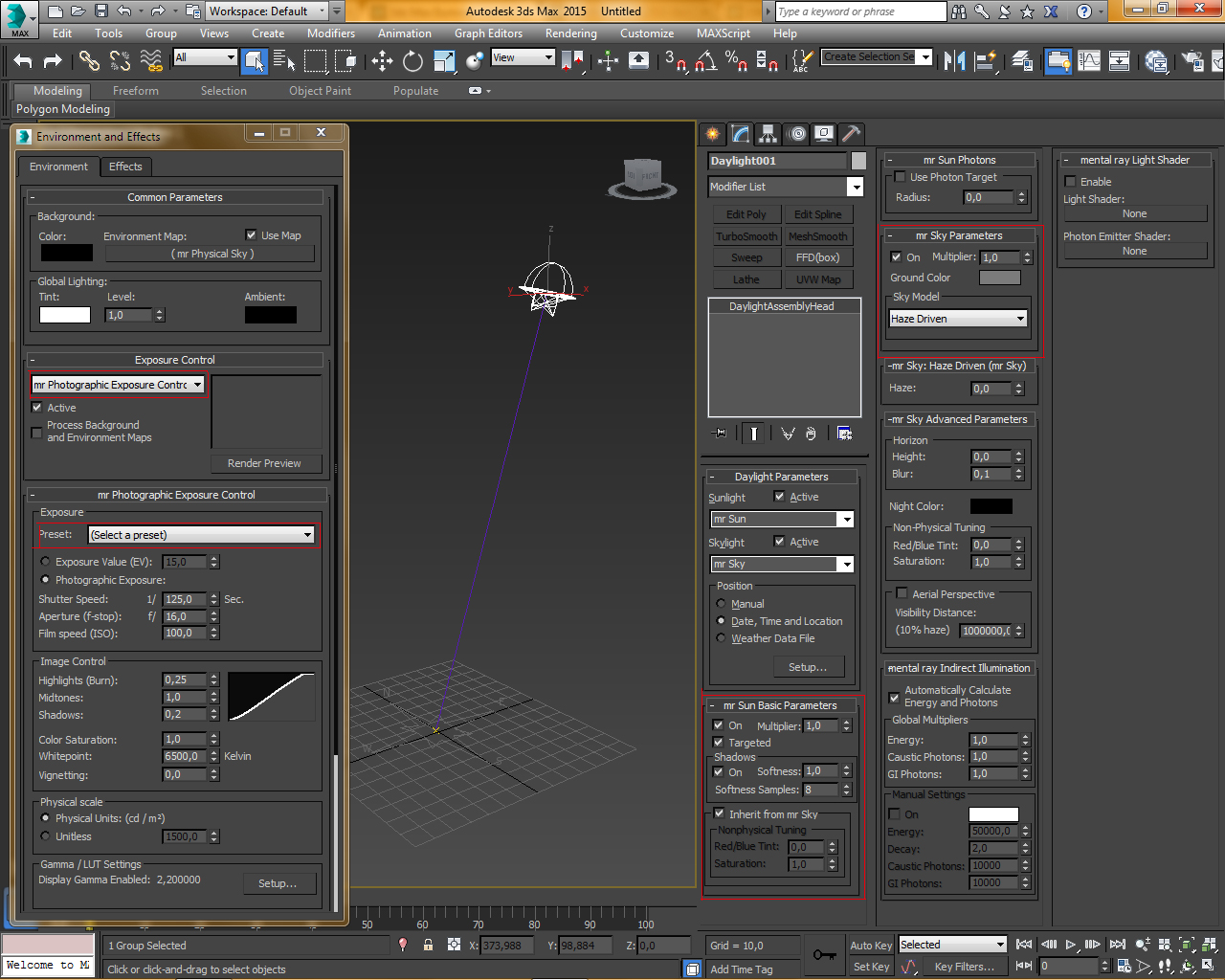Image resolution: width=1225 pixels, height=980 pixels.
Task: Open the Modifier List dropdown
Action: pyautogui.click(x=786, y=187)
